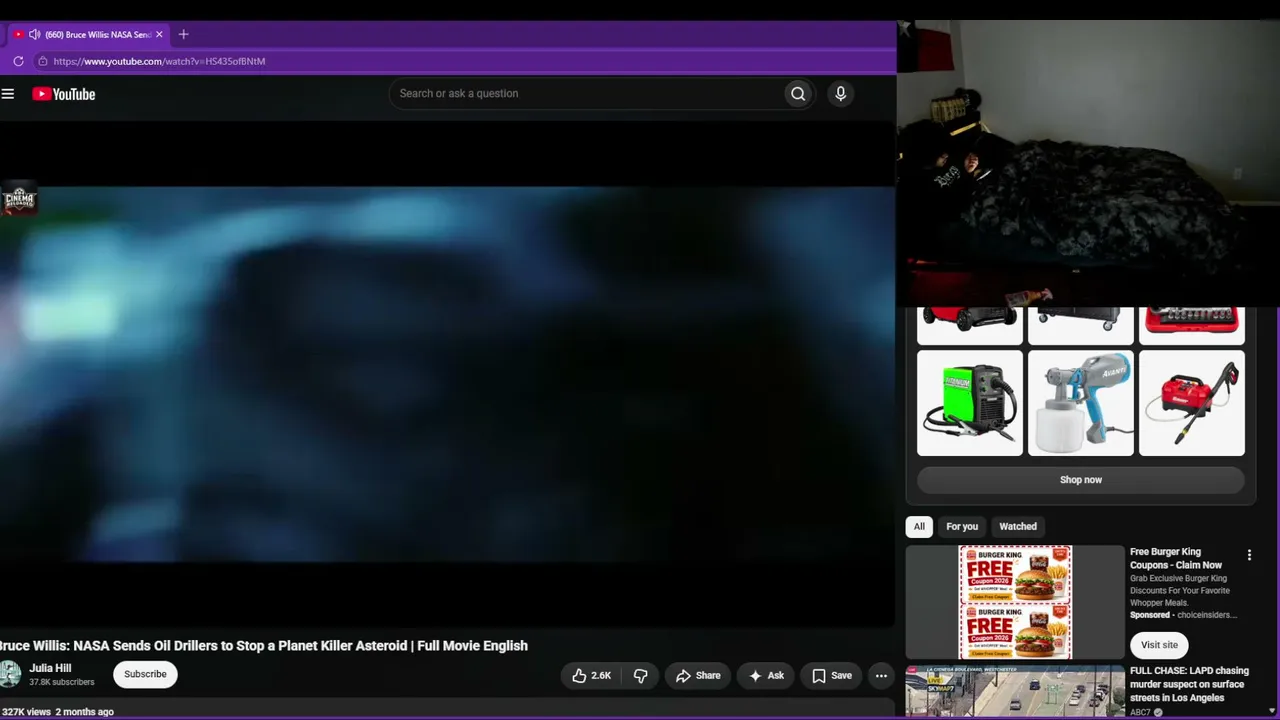Screen dimensions: 1280x720
Task: Click the Sponsored choiceinsiders advertiser text
Action: pos(1183,615)
